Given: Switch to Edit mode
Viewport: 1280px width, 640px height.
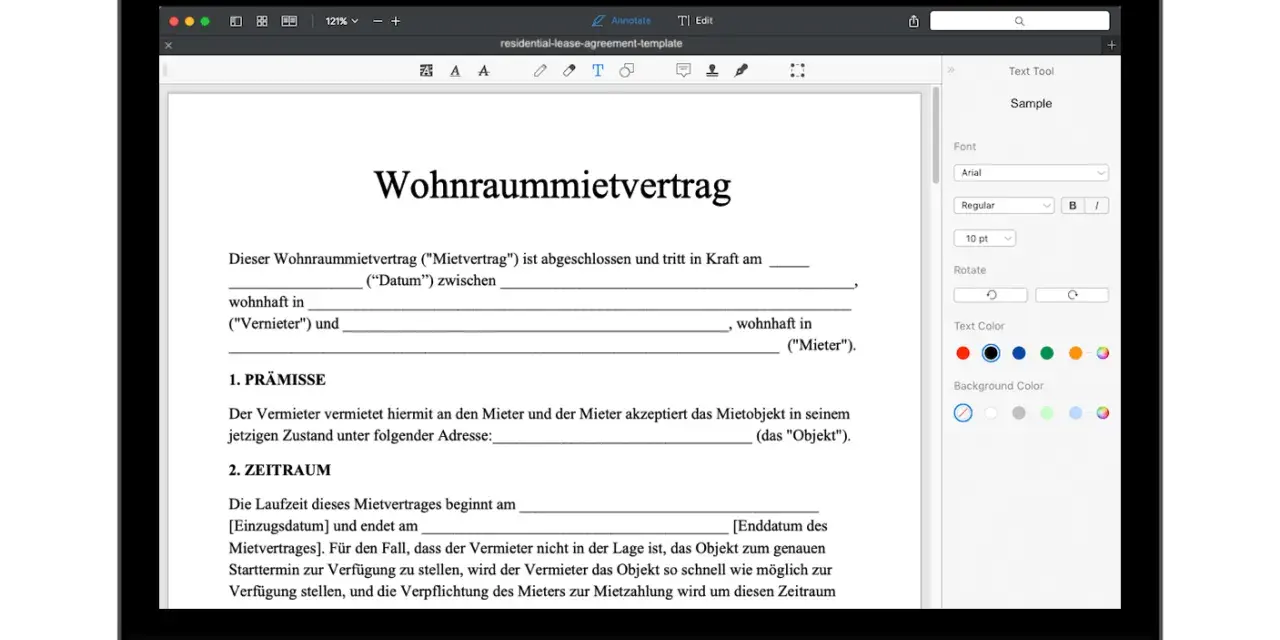Looking at the screenshot, I should 695,20.
